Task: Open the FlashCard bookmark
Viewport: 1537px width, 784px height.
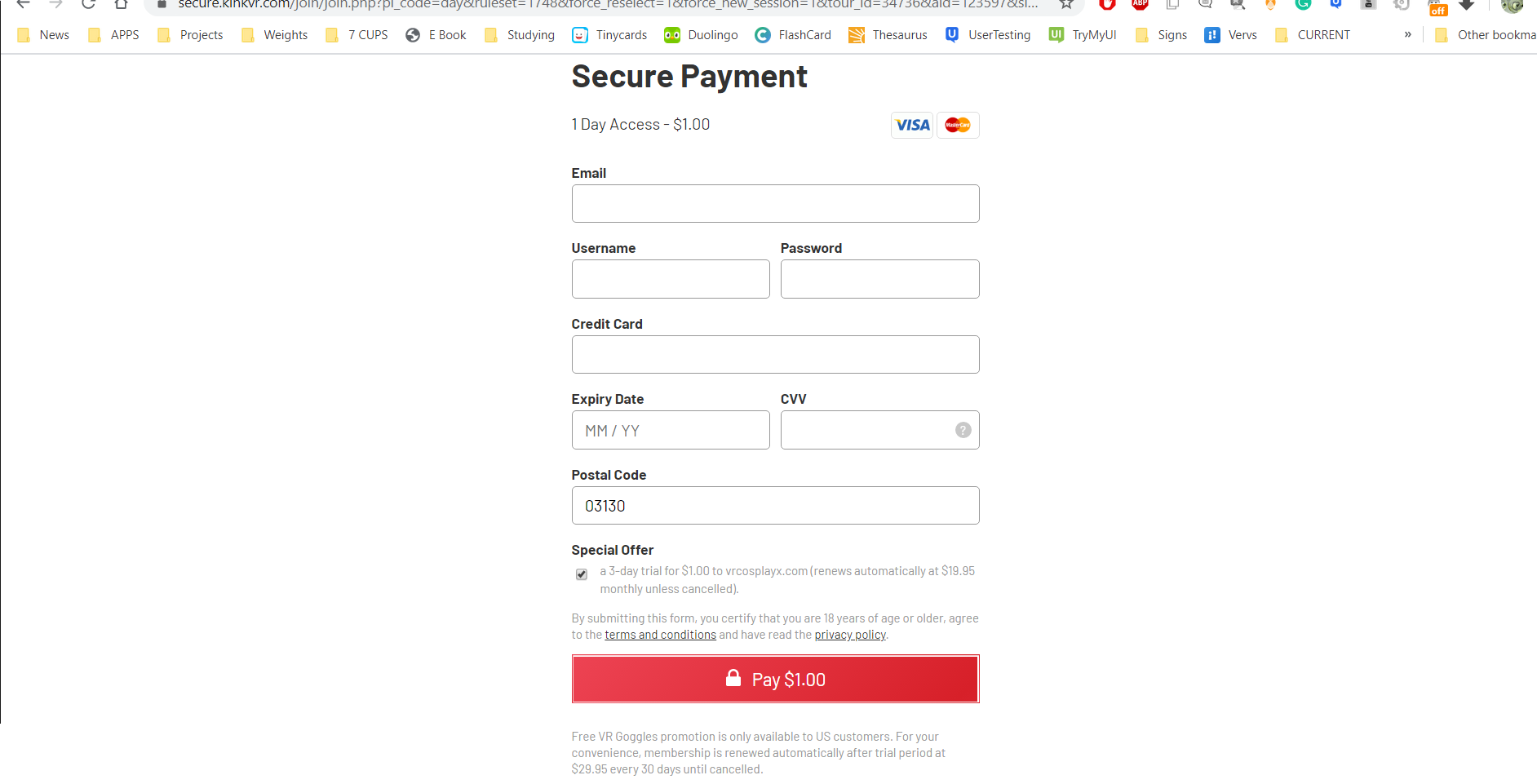Action: (x=793, y=35)
